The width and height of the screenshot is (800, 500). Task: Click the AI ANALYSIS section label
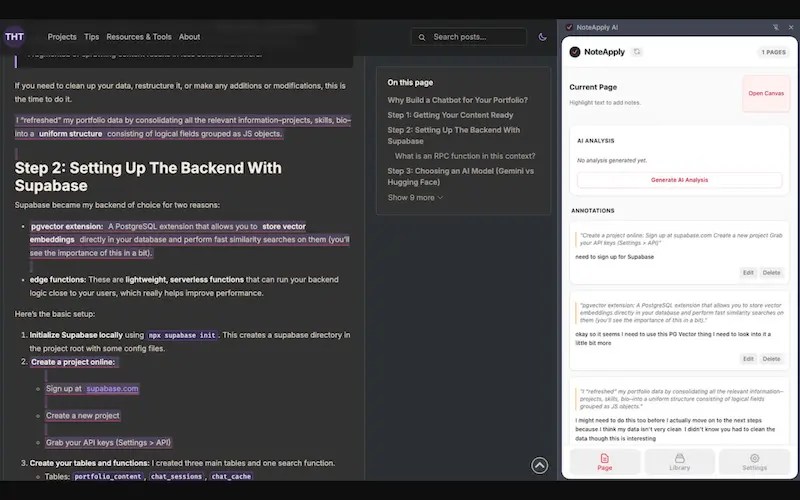595,141
